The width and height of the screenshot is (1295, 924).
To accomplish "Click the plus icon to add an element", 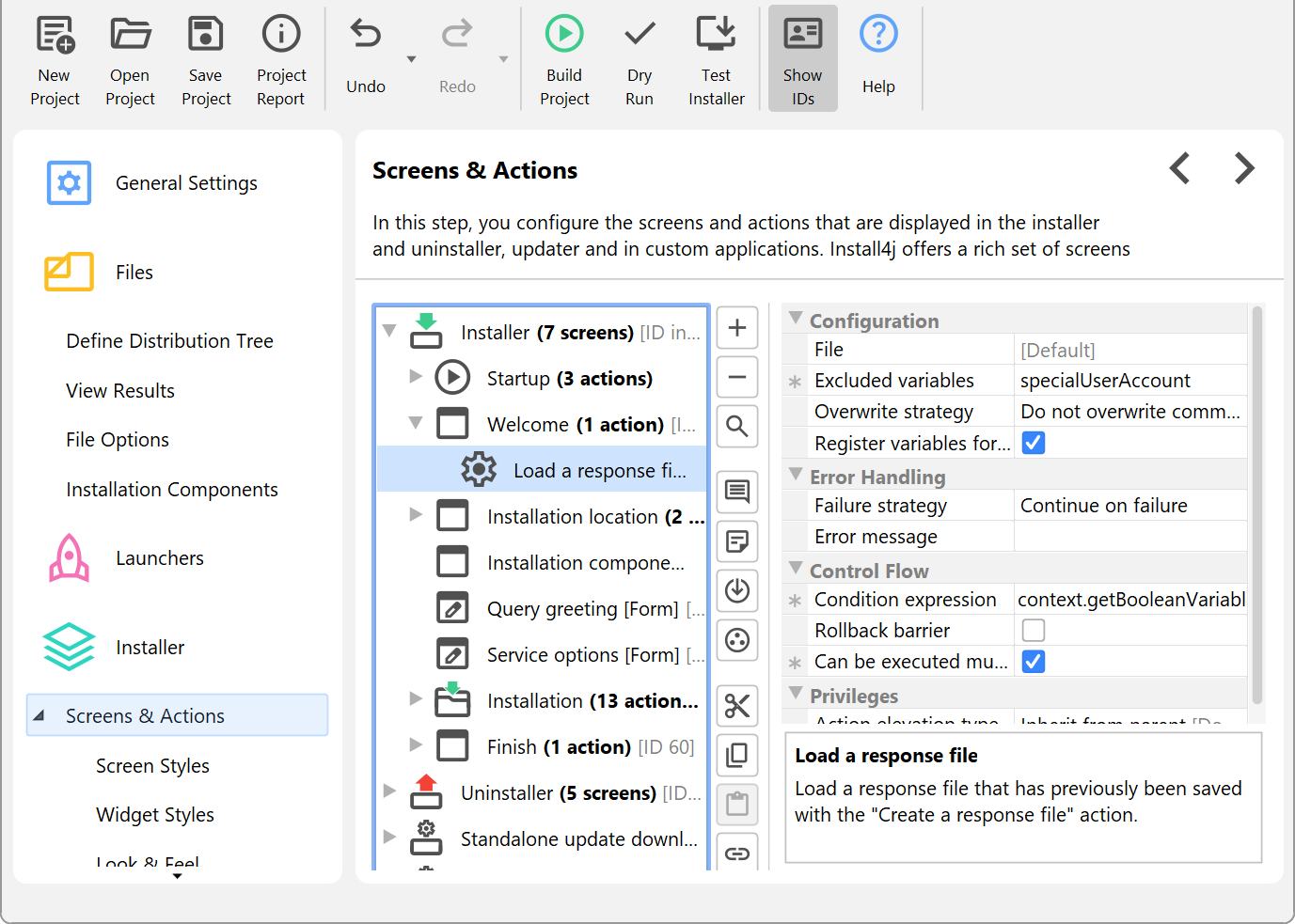I will point(737,328).
